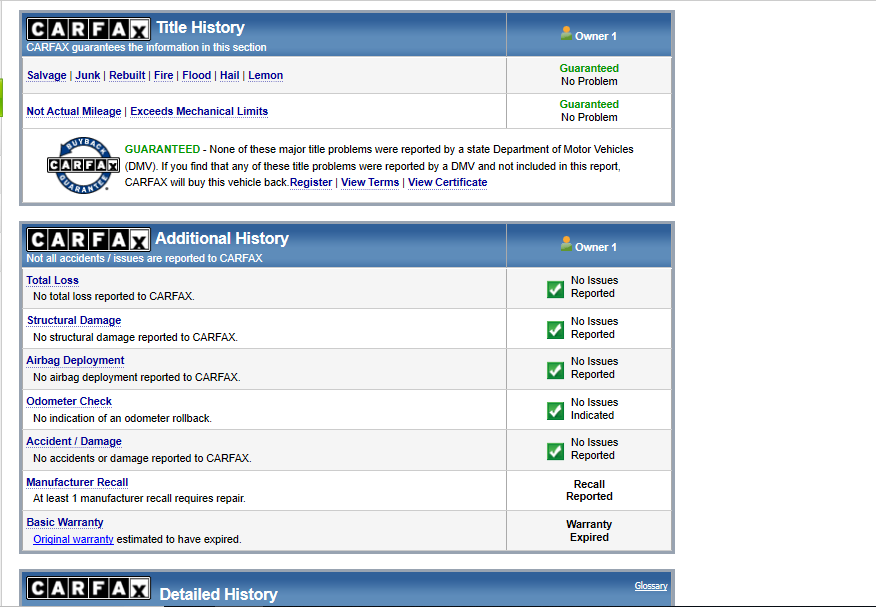Click the green GUARANTEED text in guarantee paragraph
The height and width of the screenshot is (607, 876).
pyautogui.click(x=162, y=149)
